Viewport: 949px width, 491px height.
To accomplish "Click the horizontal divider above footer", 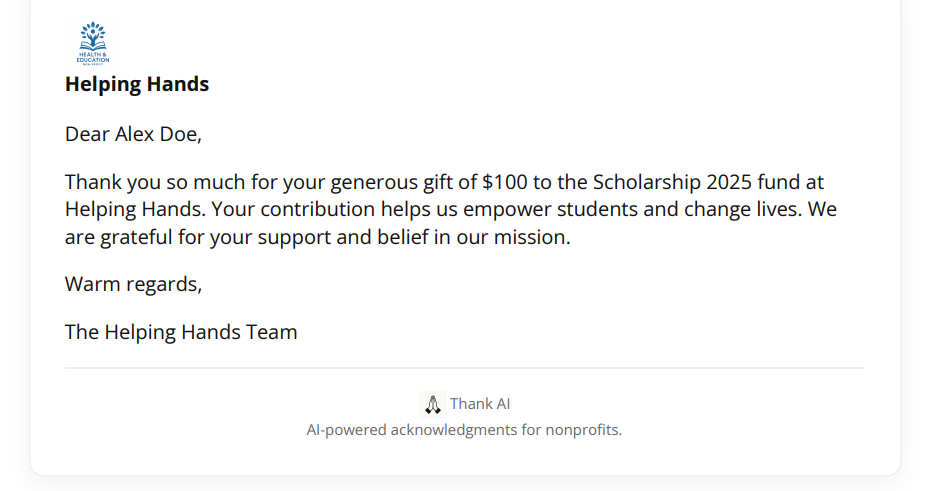I will click(x=465, y=367).
